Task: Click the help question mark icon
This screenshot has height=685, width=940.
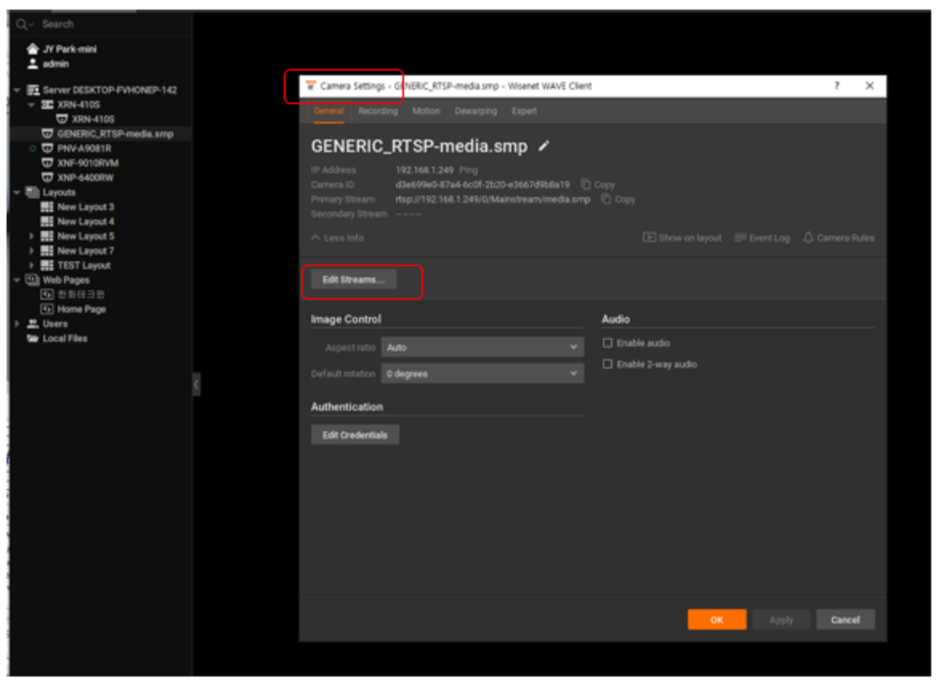Action: point(836,86)
